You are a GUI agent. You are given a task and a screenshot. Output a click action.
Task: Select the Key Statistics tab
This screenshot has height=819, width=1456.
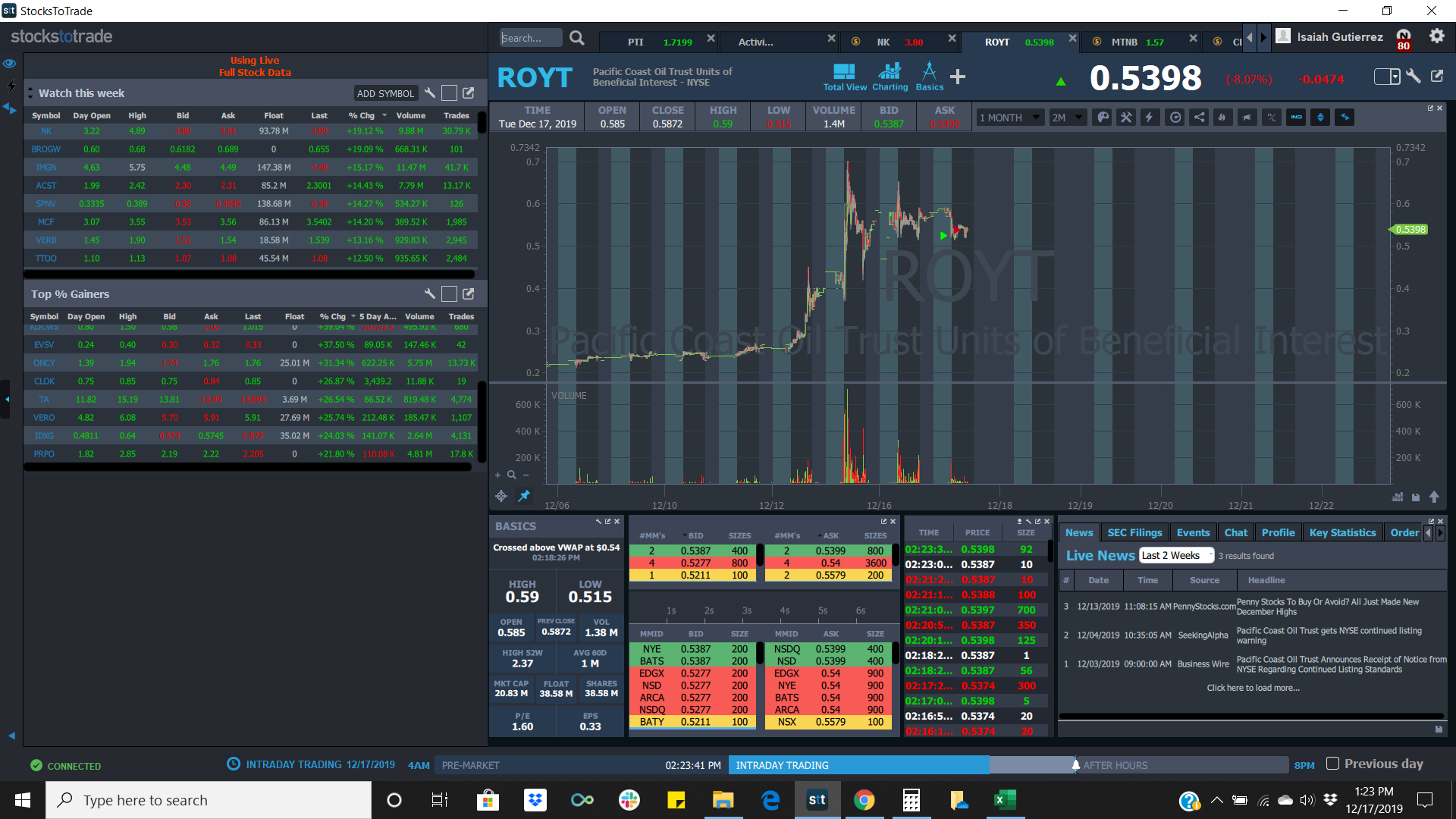[1341, 532]
